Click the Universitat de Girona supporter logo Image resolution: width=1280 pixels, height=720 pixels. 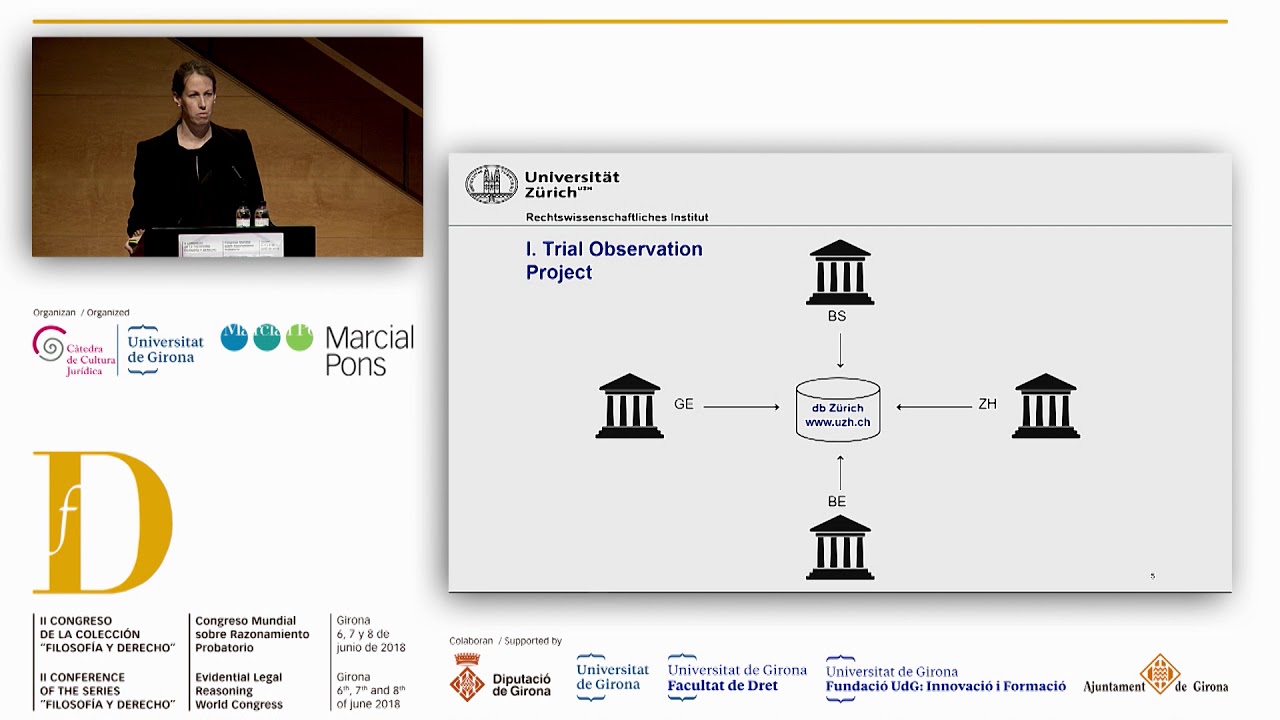612,677
